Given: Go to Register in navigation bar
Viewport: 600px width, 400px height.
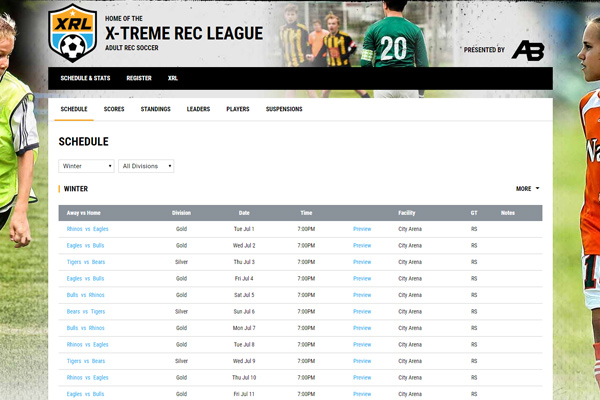Looking at the screenshot, I should [x=139, y=78].
